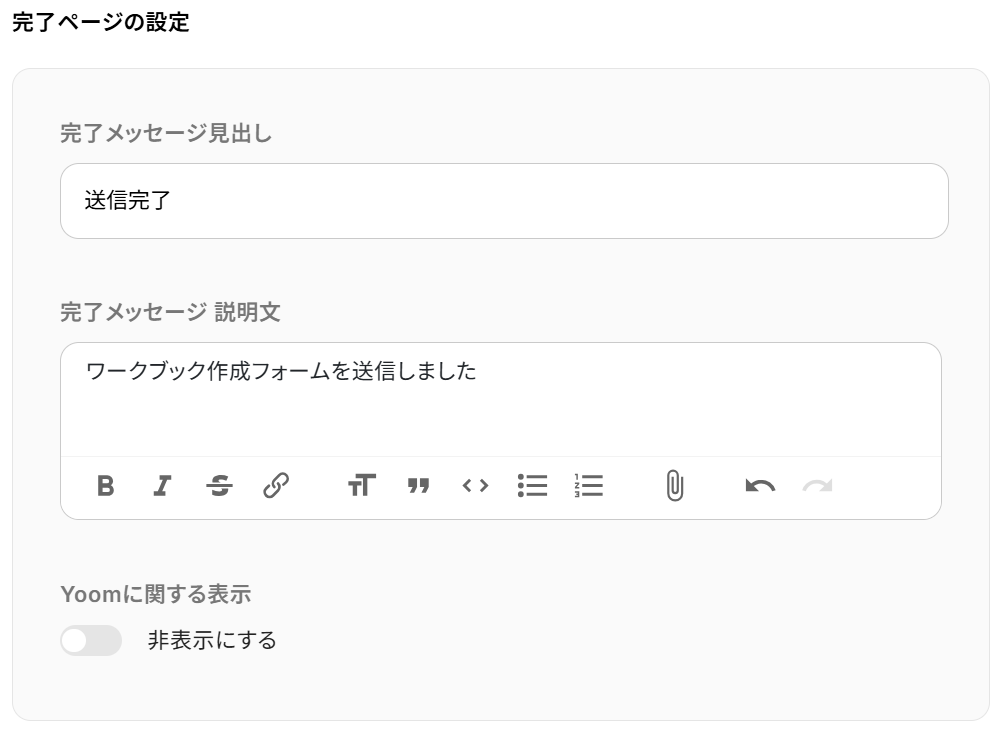Insert a block quote

pyautogui.click(x=418, y=486)
